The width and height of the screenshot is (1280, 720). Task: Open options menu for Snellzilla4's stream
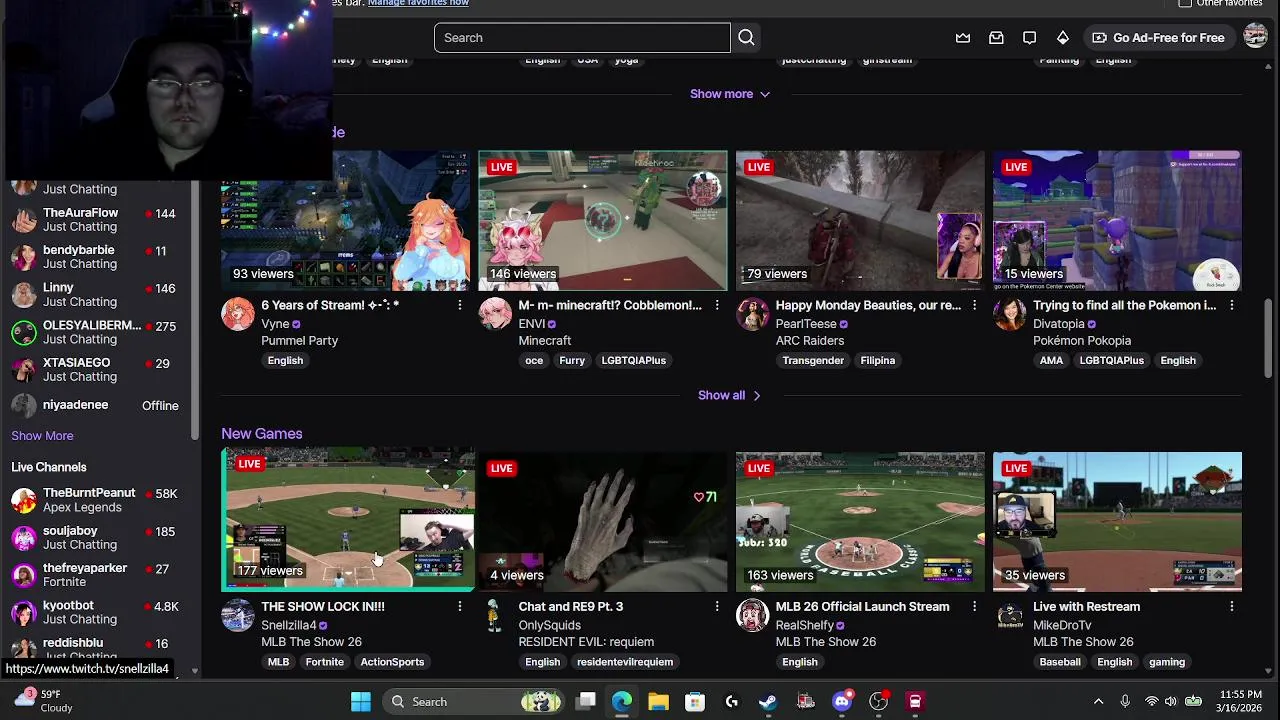(460, 606)
